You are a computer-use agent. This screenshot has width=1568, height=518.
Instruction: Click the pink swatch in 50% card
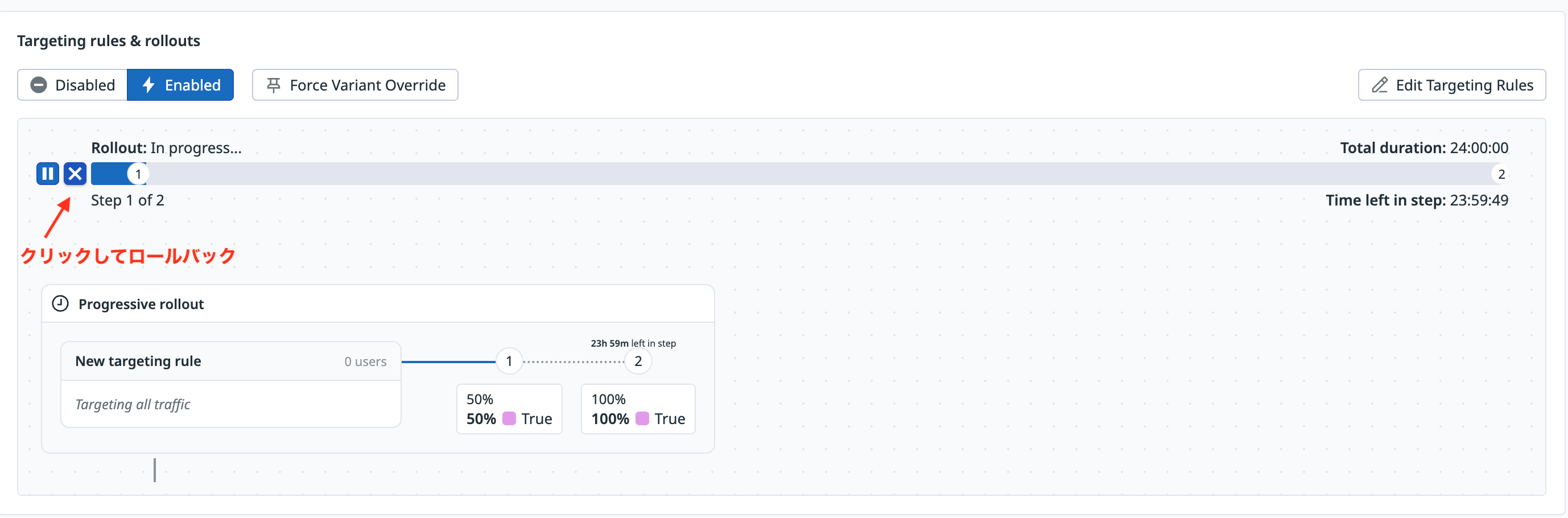point(509,419)
